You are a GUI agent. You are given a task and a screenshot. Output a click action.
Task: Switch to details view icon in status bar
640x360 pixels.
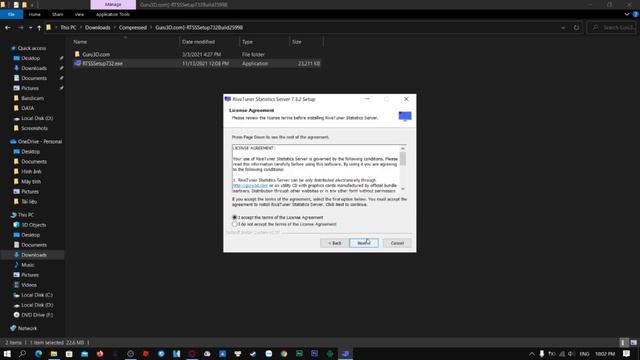point(623,342)
